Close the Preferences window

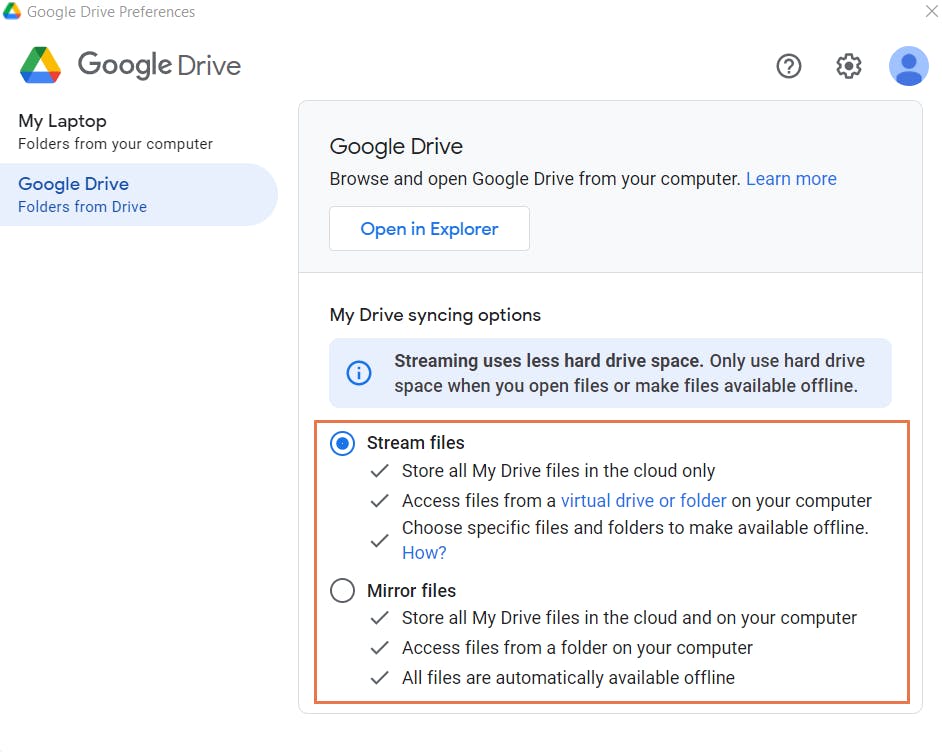(932, 12)
